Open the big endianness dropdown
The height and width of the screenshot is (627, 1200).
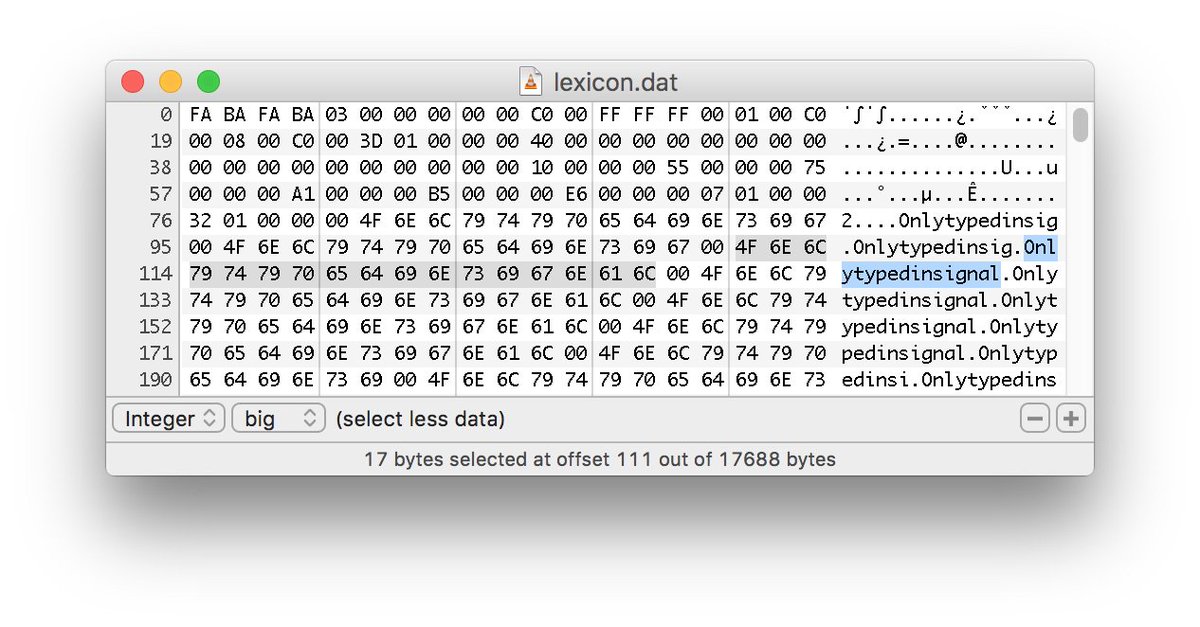[x=279, y=419]
